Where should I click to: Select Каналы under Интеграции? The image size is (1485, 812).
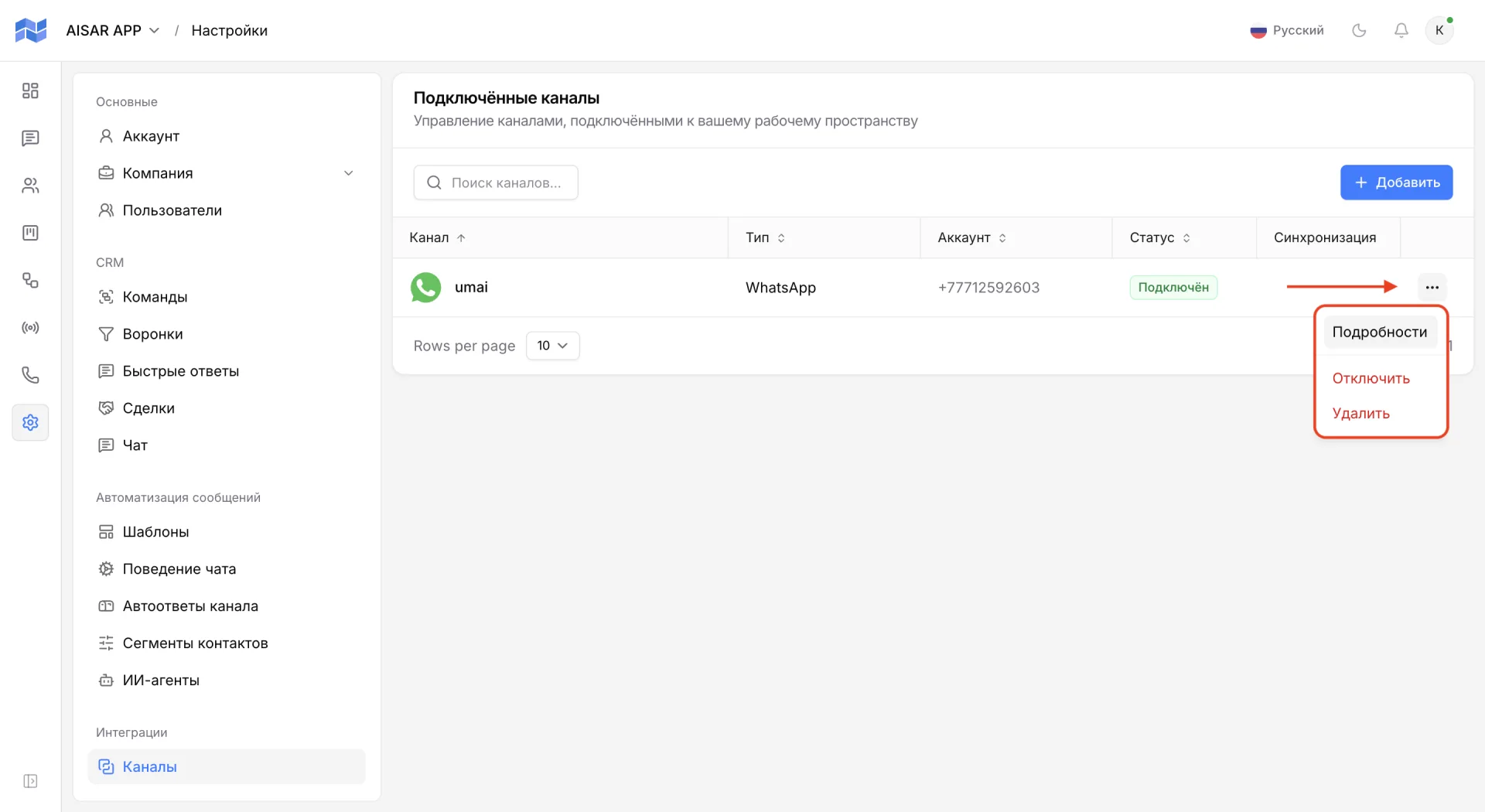point(227,766)
